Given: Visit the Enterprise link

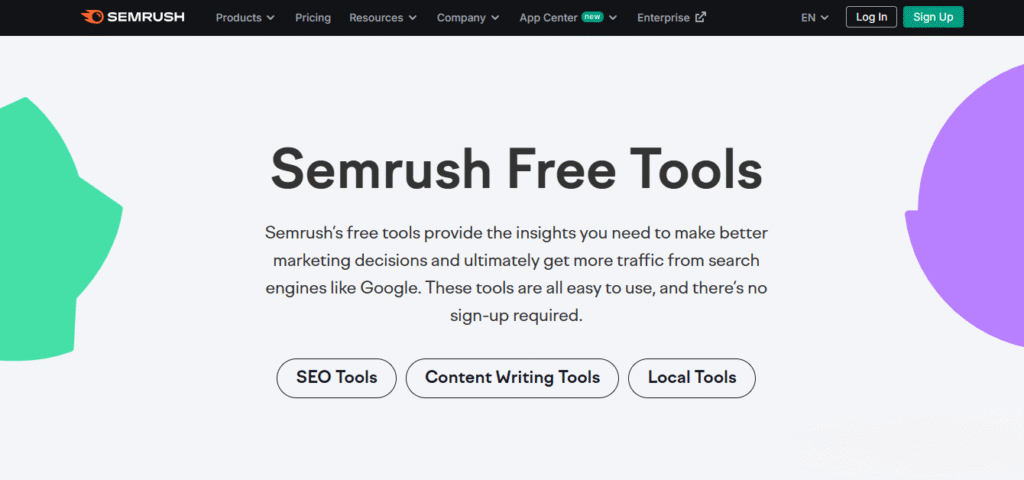Looking at the screenshot, I should (664, 18).
